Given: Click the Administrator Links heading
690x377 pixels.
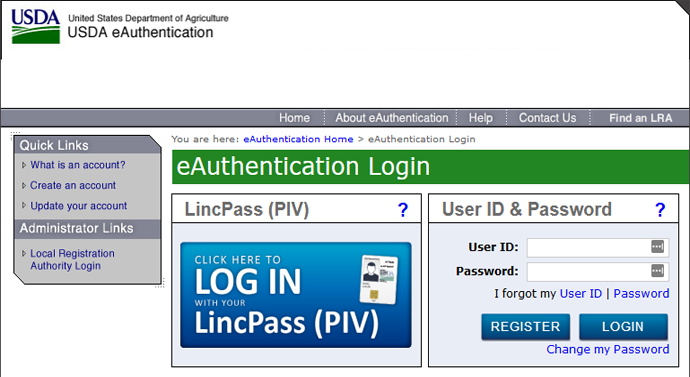Looking at the screenshot, I should [x=76, y=228].
